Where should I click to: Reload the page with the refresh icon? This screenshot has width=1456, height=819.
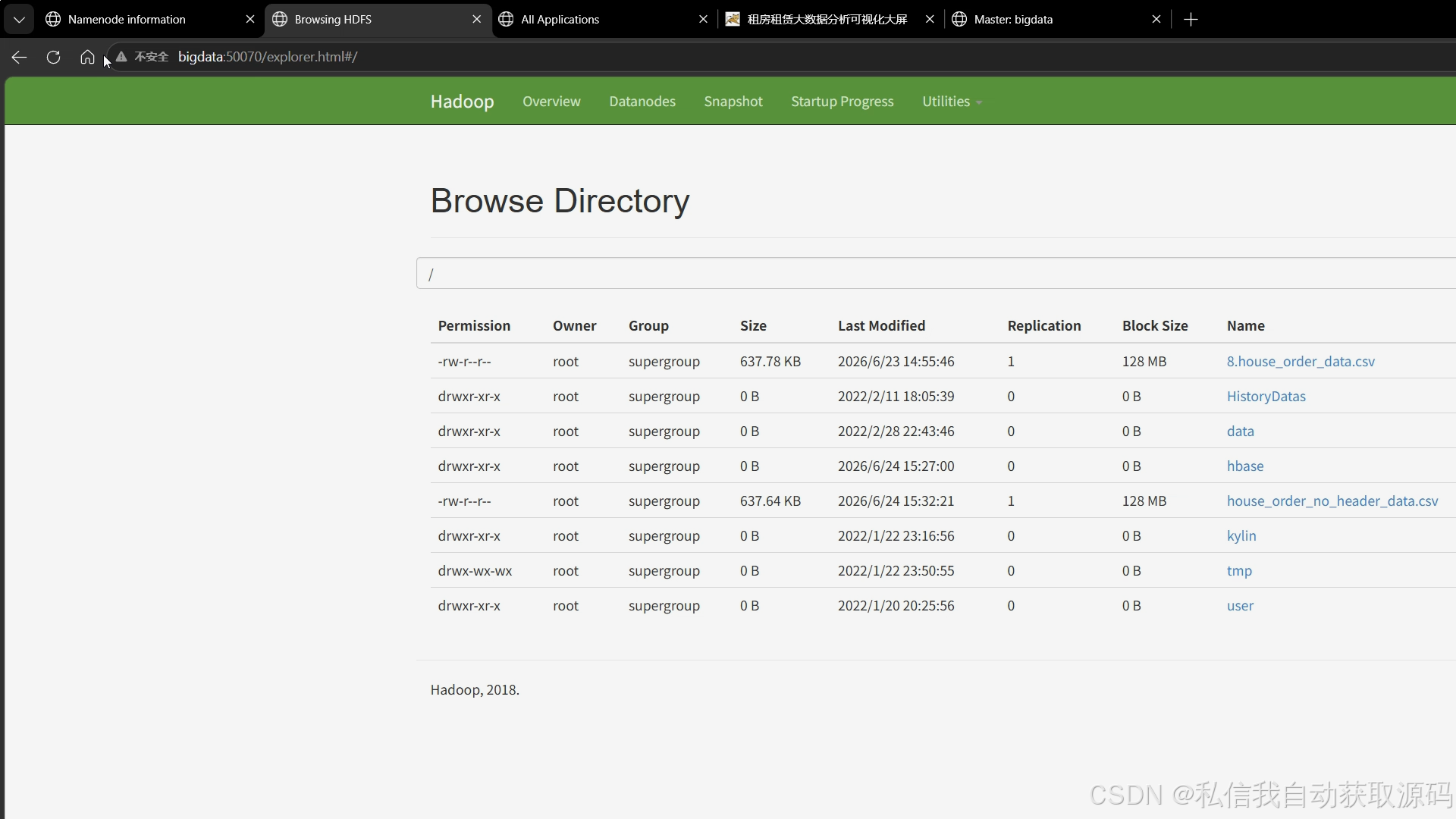click(53, 57)
